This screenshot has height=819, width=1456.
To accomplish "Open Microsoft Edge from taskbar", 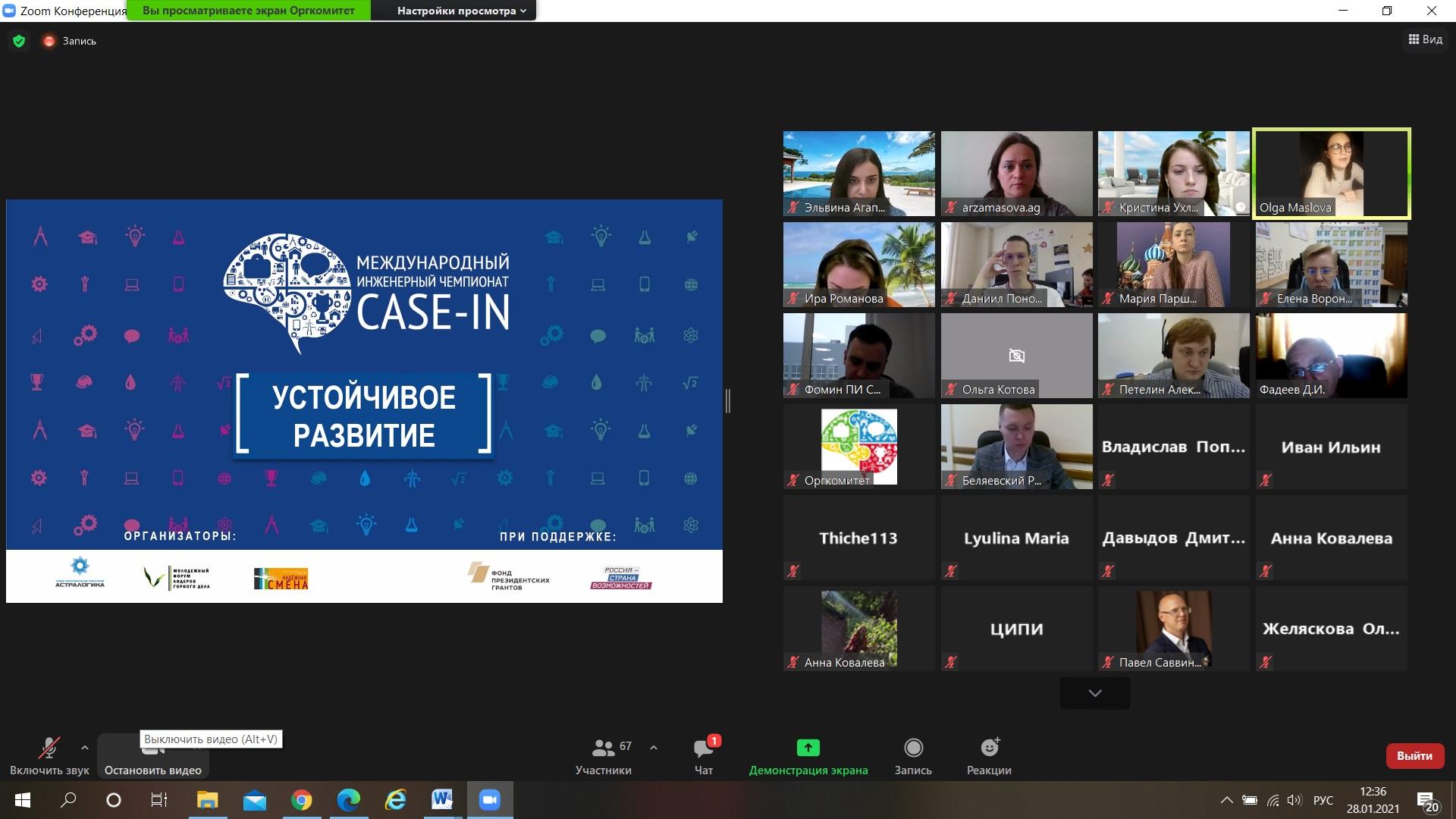I will [x=349, y=800].
